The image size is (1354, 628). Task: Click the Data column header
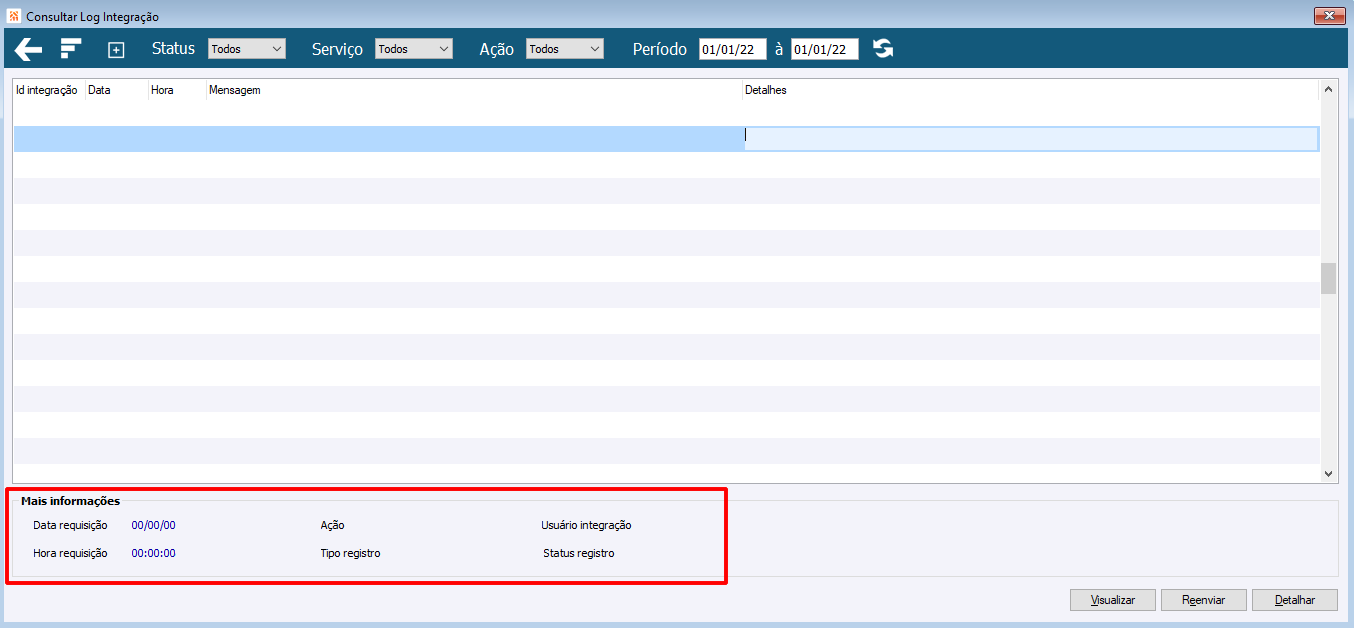pos(117,90)
